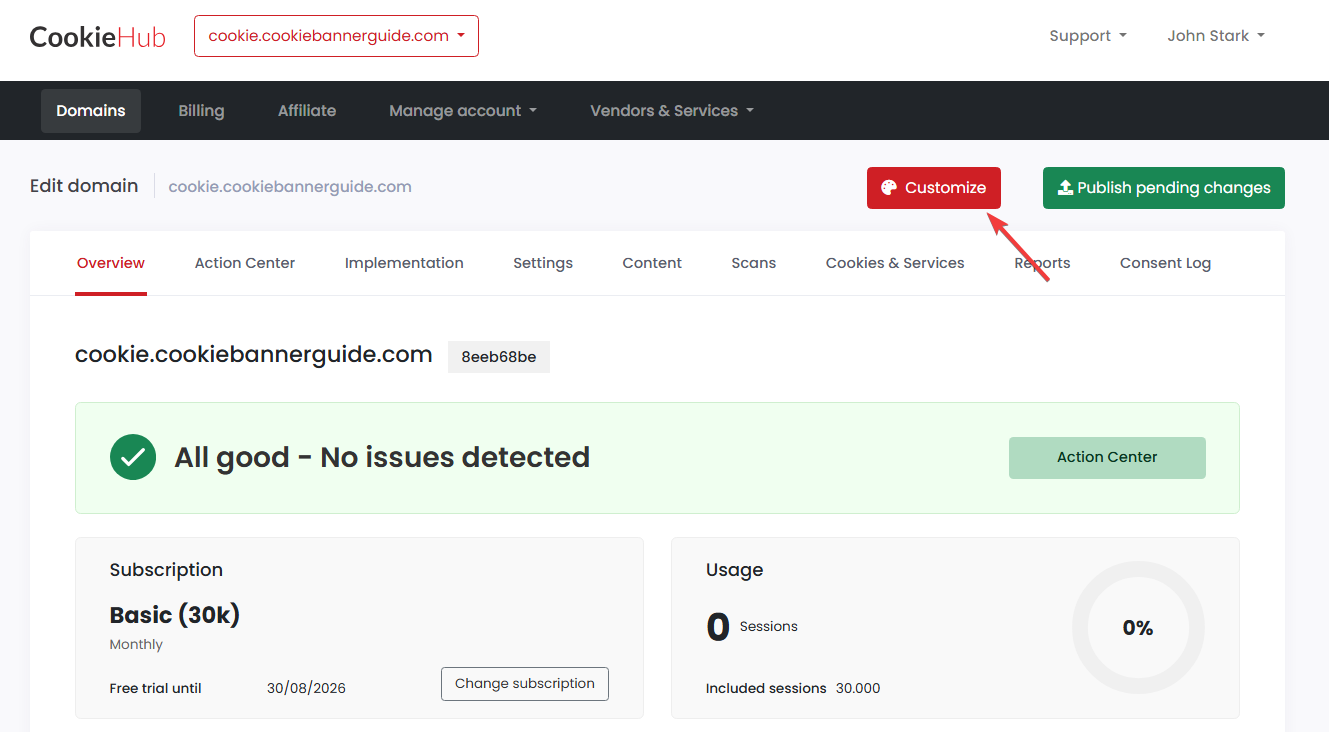Screen dimensions: 1329x732
Task: Click Included sessions value 30.000
Action: [x=858, y=688]
